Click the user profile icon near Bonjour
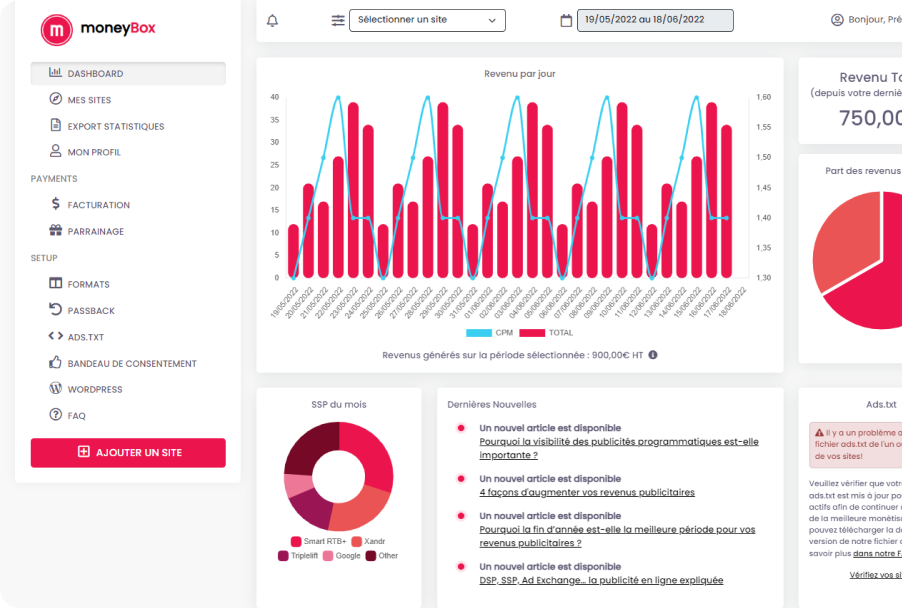This screenshot has width=902, height=608. tap(837, 20)
